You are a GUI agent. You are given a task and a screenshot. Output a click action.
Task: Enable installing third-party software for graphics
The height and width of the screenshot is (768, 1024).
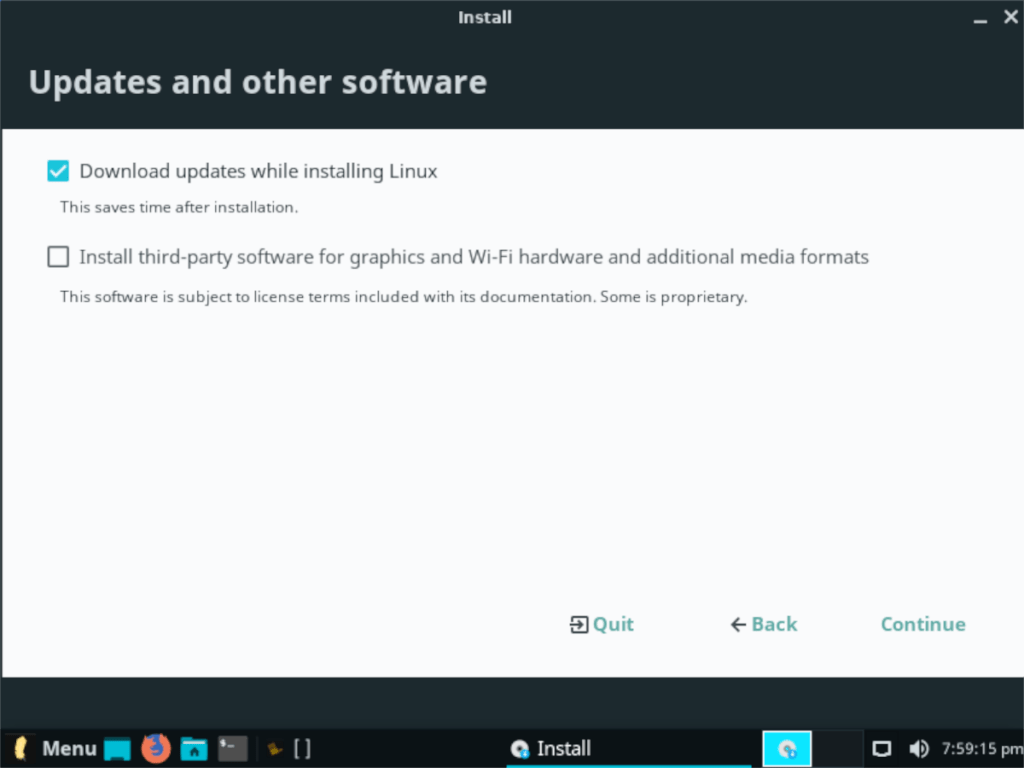(57, 256)
